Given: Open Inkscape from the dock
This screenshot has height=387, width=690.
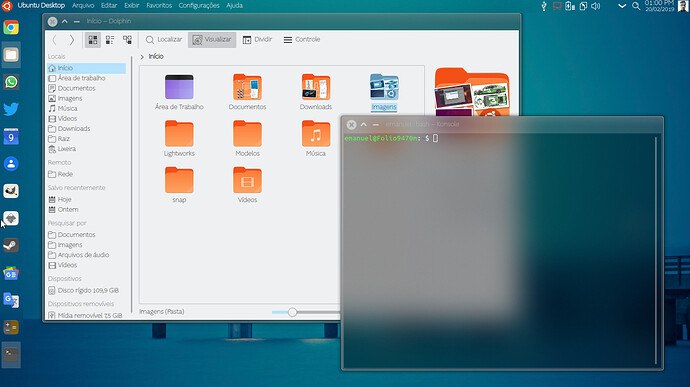Looking at the screenshot, I should coord(11,218).
